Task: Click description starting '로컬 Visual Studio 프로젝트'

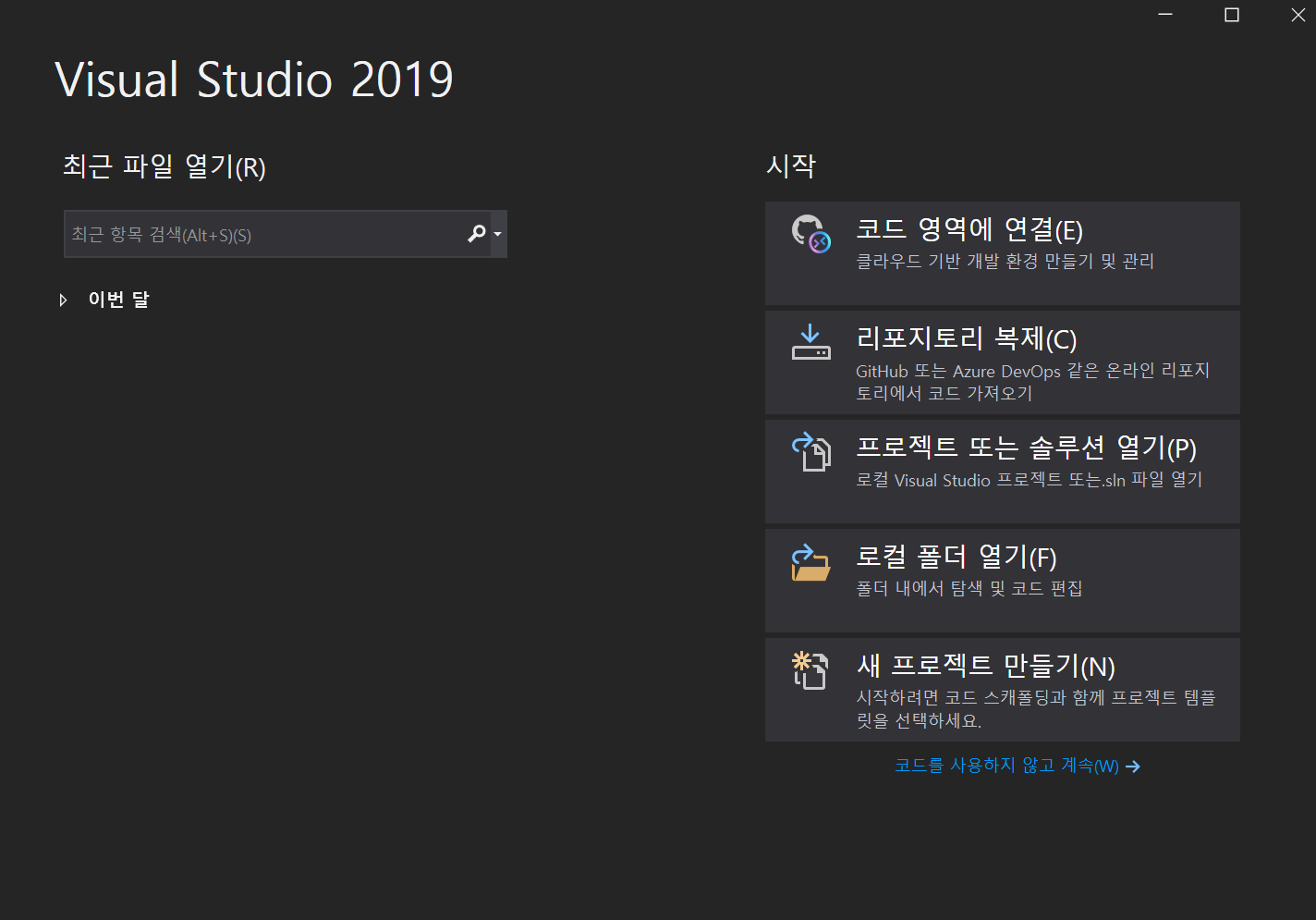Action: (x=1030, y=480)
